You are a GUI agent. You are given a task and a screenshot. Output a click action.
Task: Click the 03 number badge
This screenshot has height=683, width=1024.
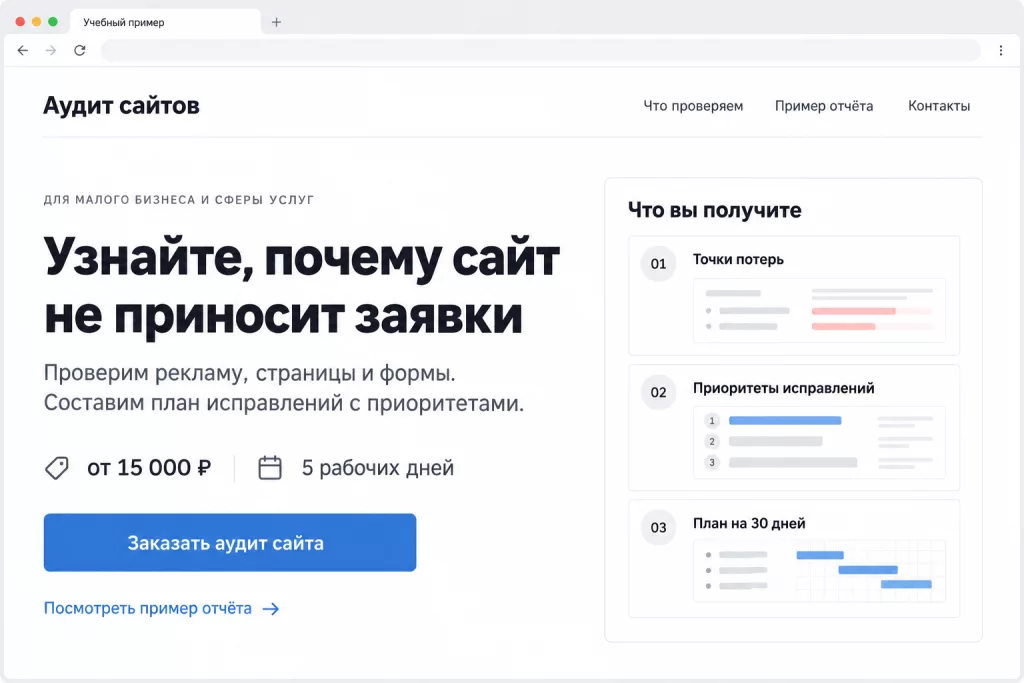(x=658, y=528)
